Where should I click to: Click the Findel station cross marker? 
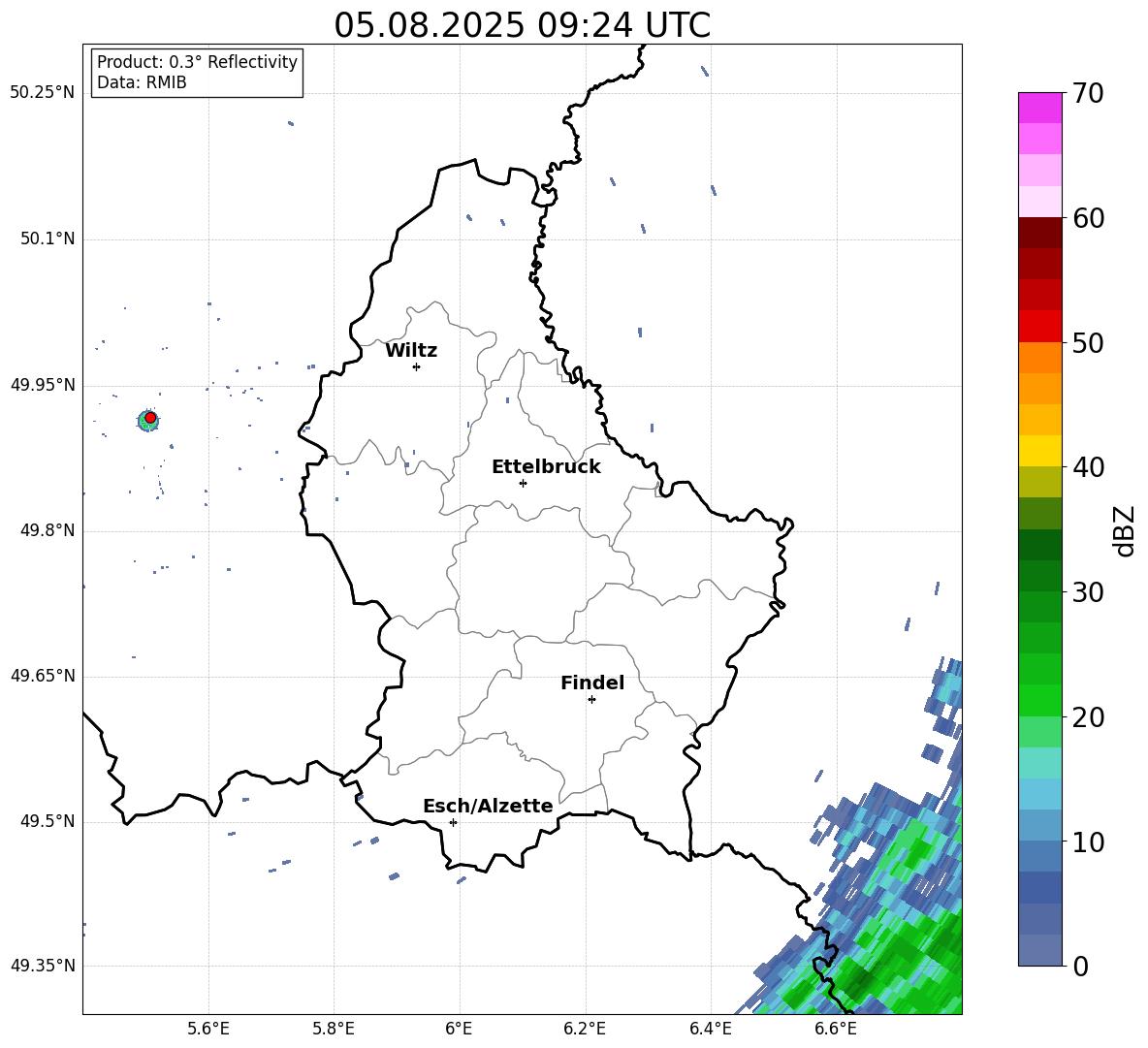click(x=591, y=699)
